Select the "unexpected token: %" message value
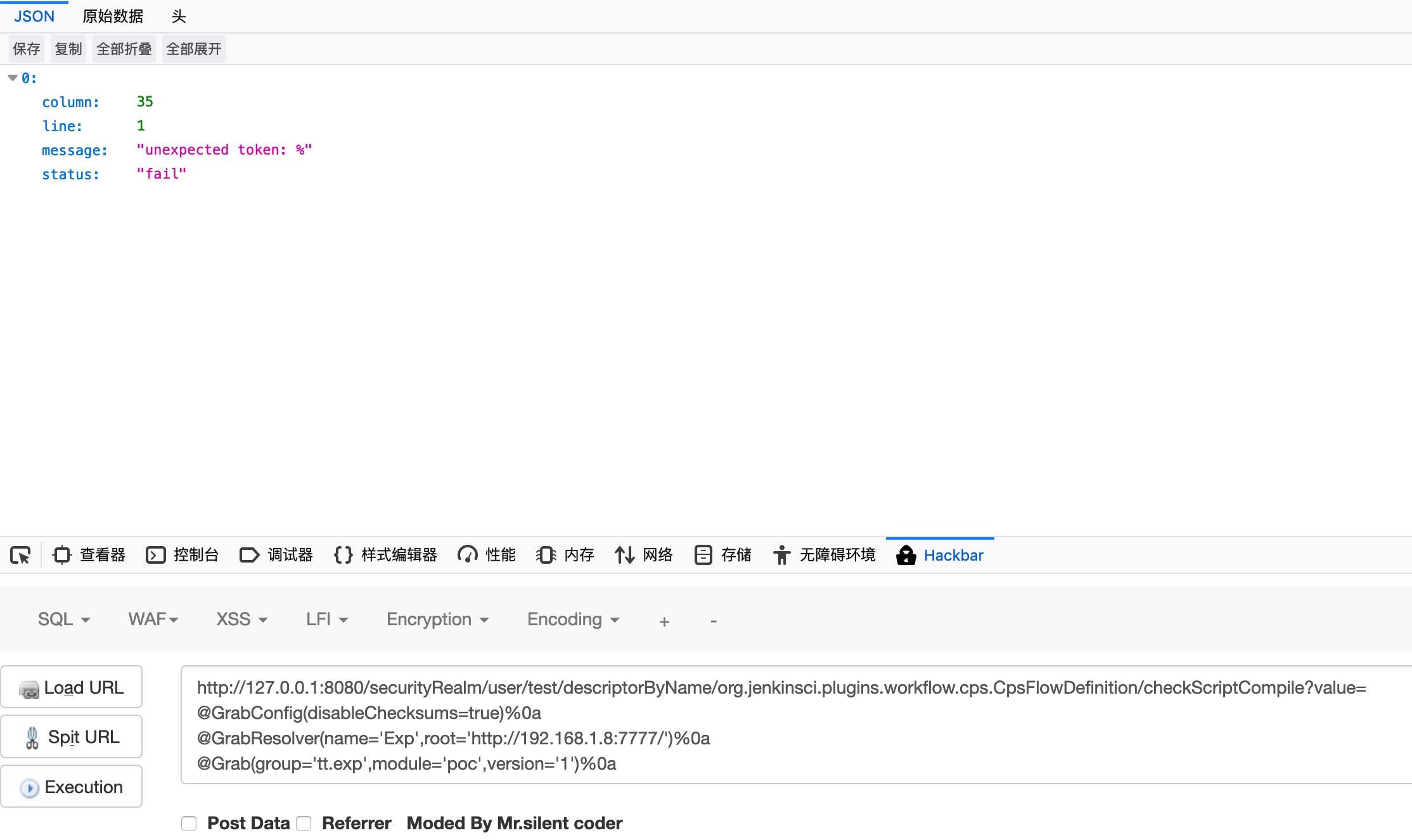The image size is (1412, 840). coord(224,150)
